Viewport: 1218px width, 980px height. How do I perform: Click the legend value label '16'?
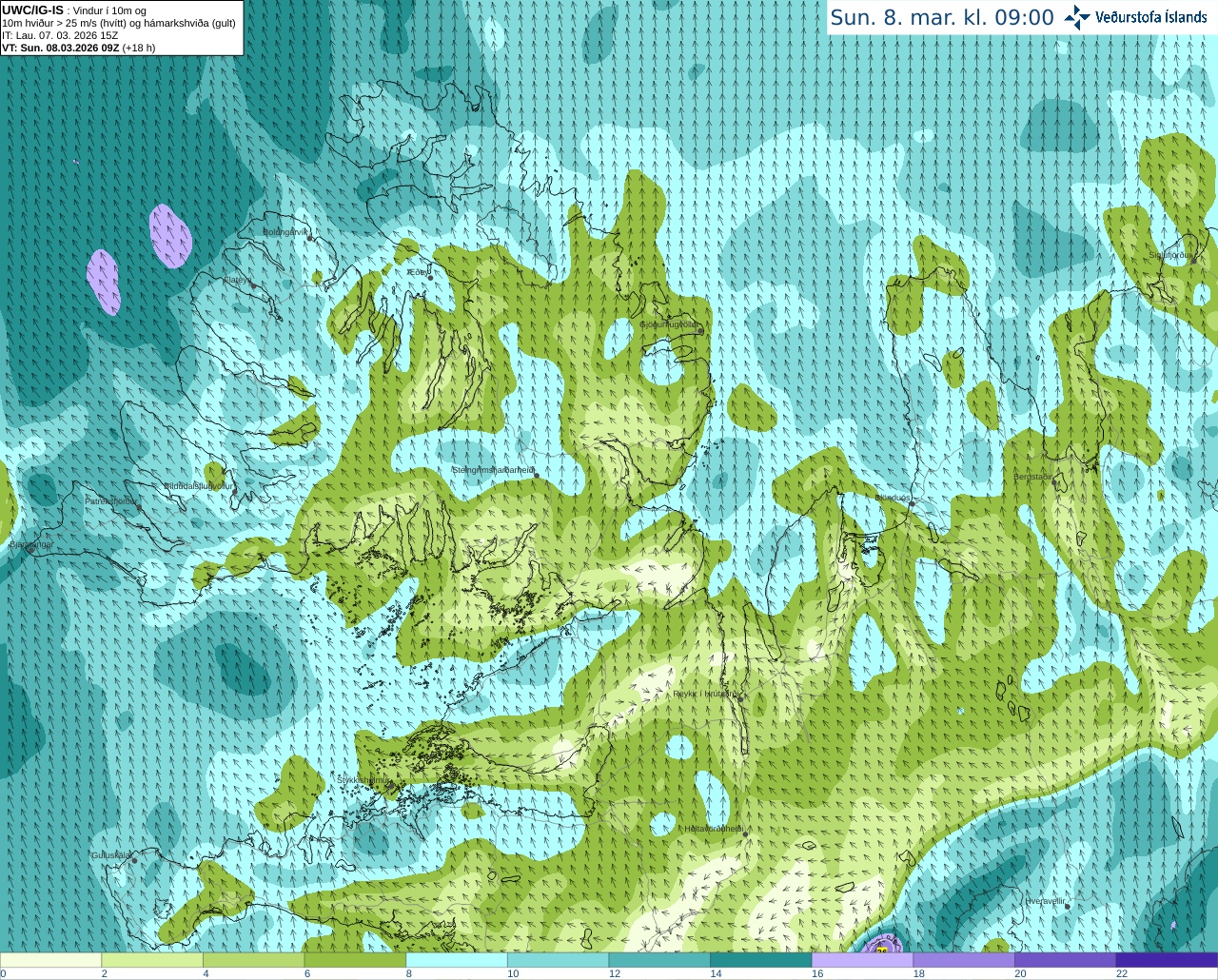pyautogui.click(x=817, y=973)
